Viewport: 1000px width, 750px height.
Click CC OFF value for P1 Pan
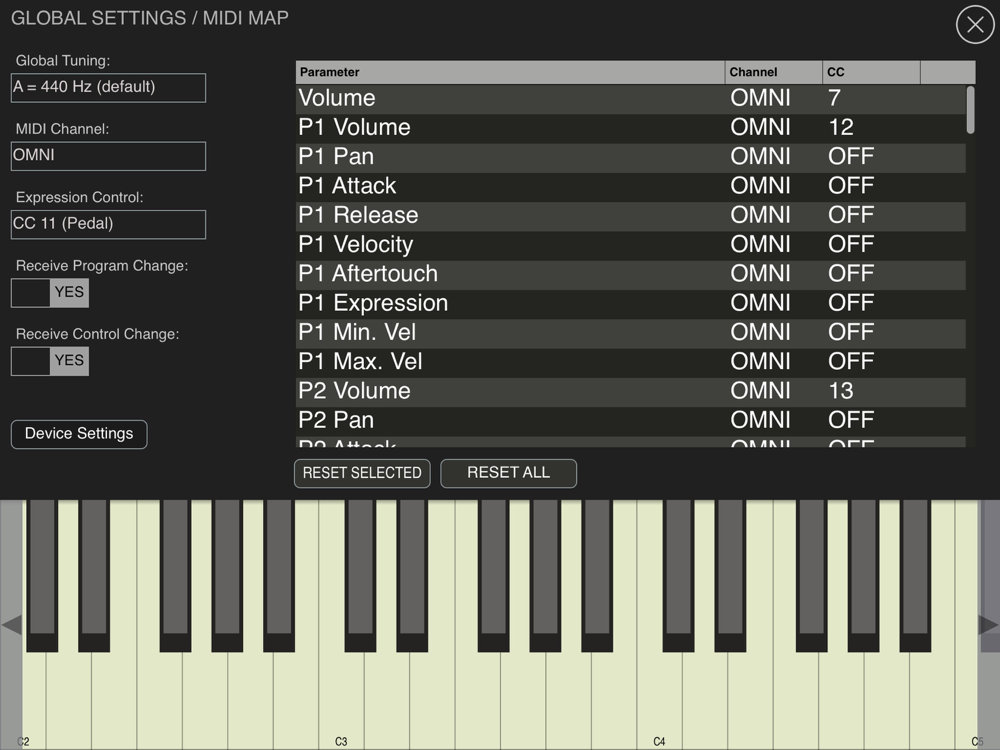tap(851, 157)
